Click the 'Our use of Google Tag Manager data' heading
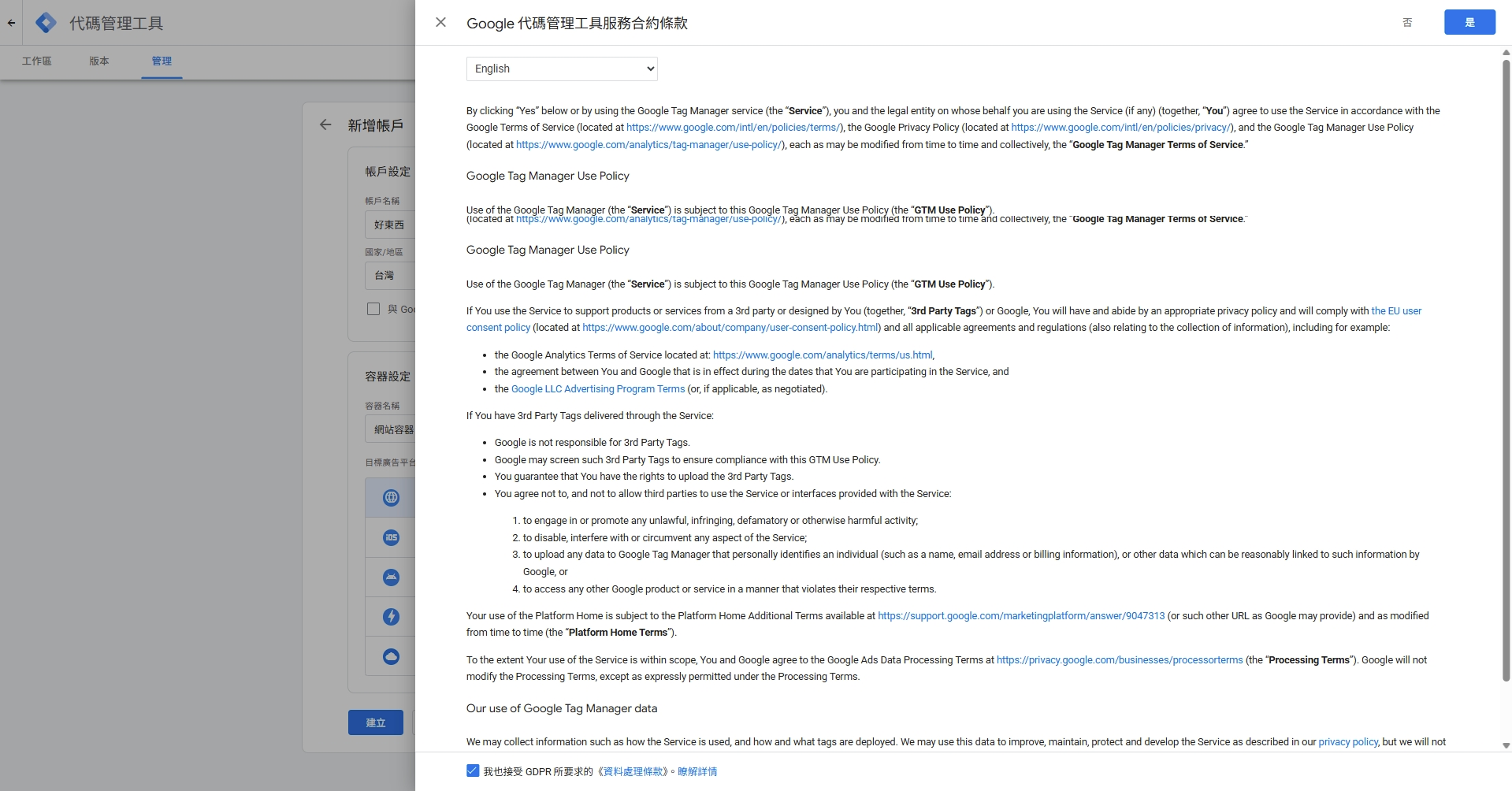Screen dimensions: 1512x791 tap(562, 708)
